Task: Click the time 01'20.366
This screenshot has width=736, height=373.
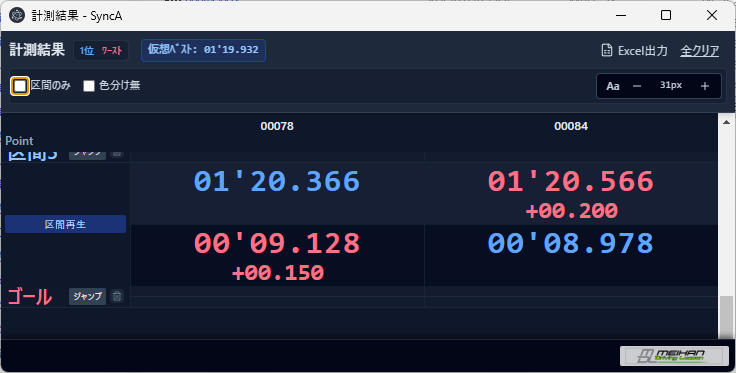Action: 277,182
